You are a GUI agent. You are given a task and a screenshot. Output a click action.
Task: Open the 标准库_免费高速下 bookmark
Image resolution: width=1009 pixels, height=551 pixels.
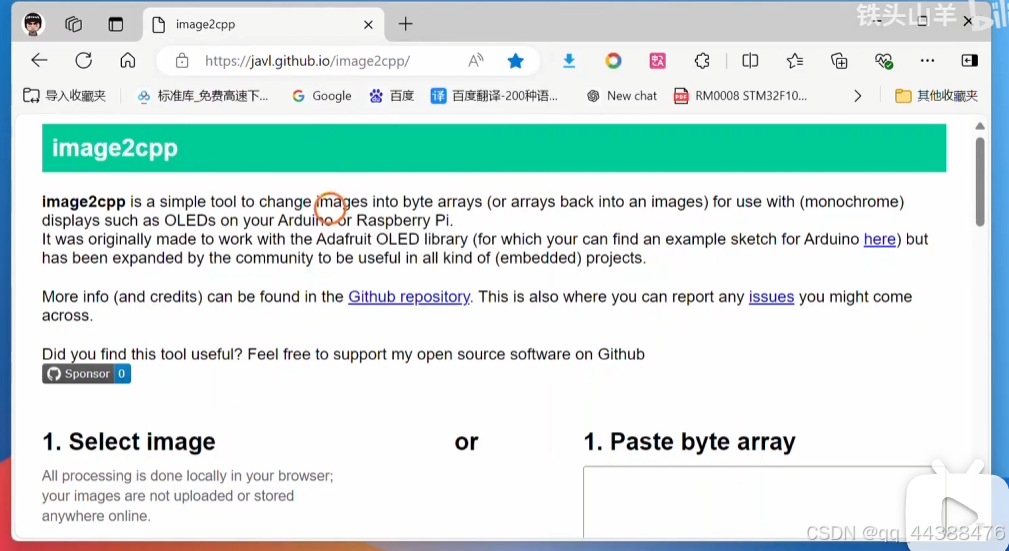tap(203, 96)
